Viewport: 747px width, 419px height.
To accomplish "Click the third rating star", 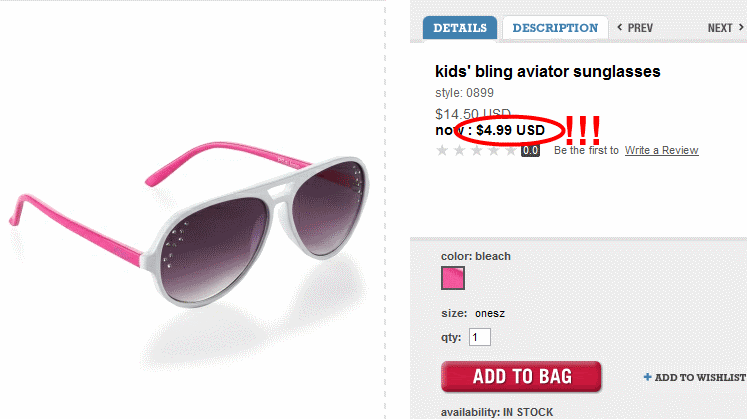I will click(477, 151).
